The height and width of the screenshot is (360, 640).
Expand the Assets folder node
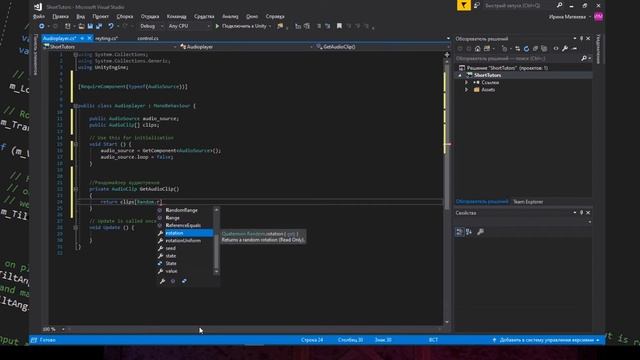467,90
